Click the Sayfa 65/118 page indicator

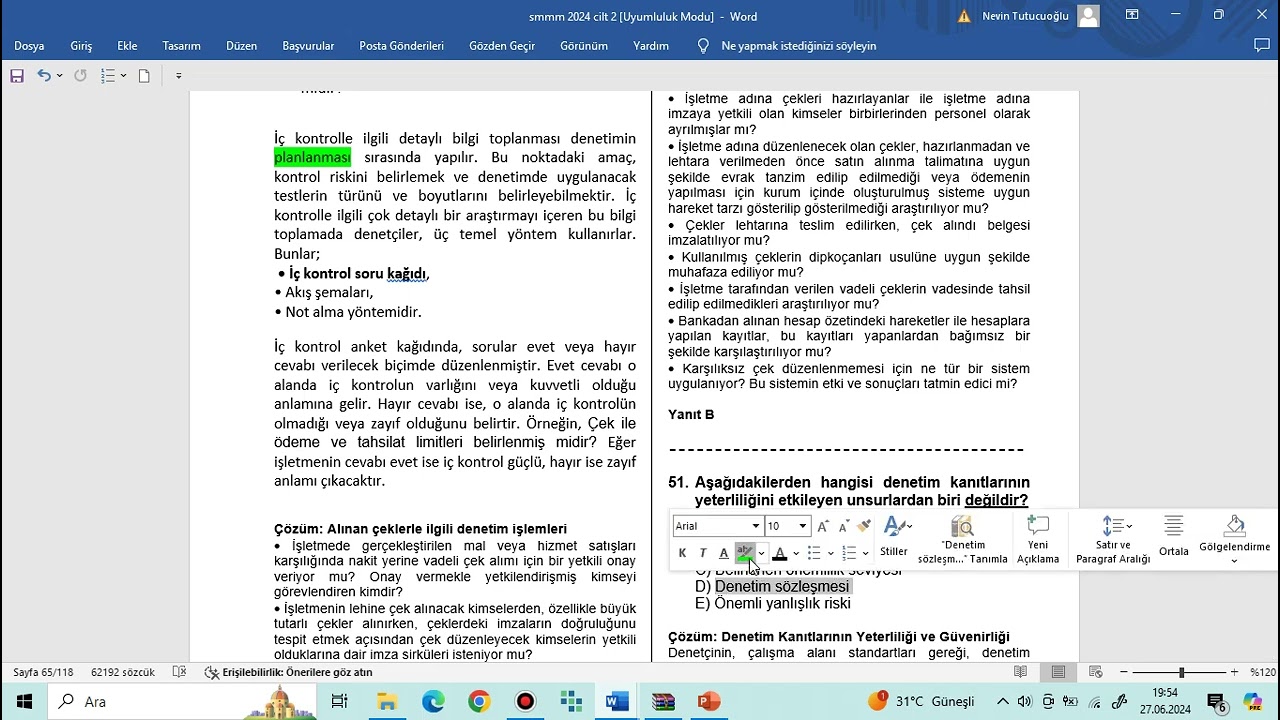[x=44, y=672]
